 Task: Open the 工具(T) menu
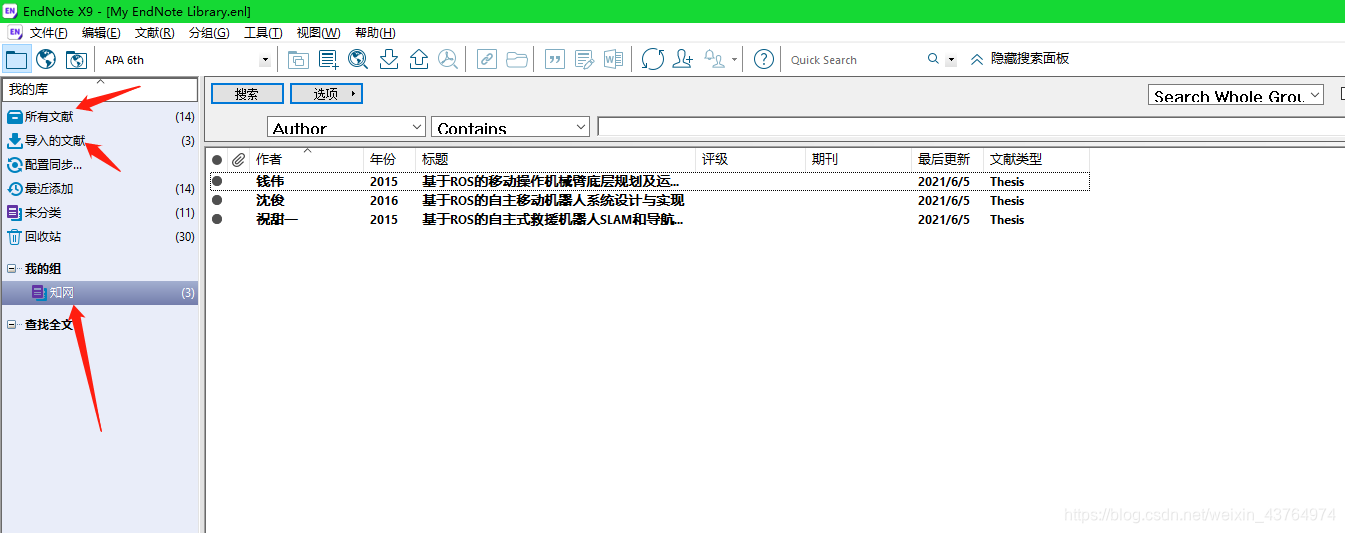(x=263, y=33)
